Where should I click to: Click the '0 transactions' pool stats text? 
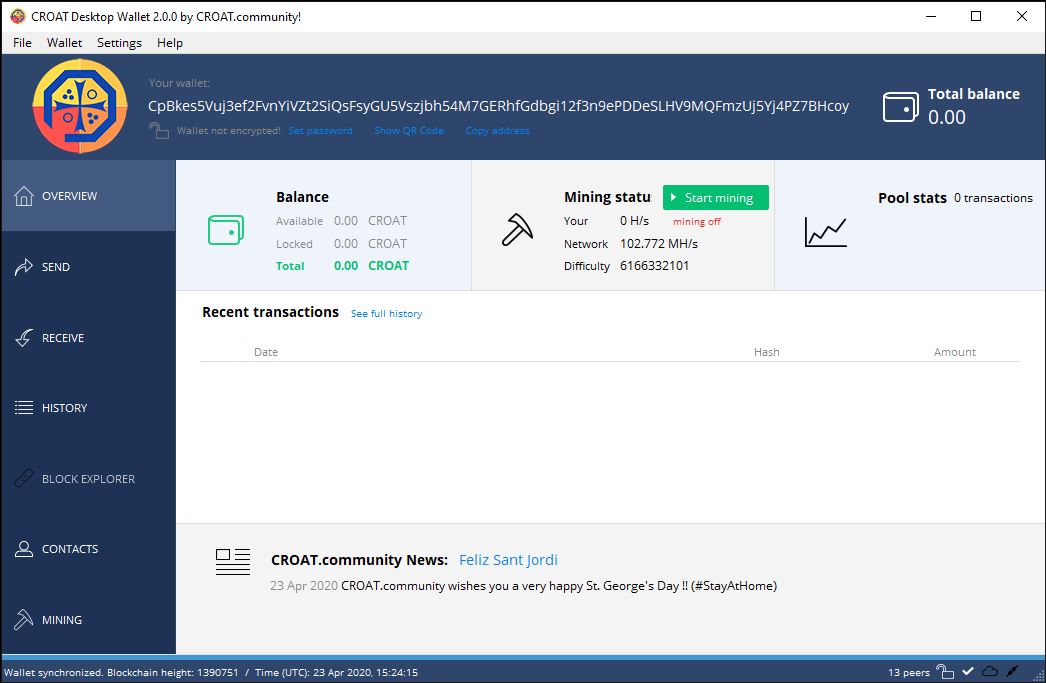pyautogui.click(x=993, y=197)
